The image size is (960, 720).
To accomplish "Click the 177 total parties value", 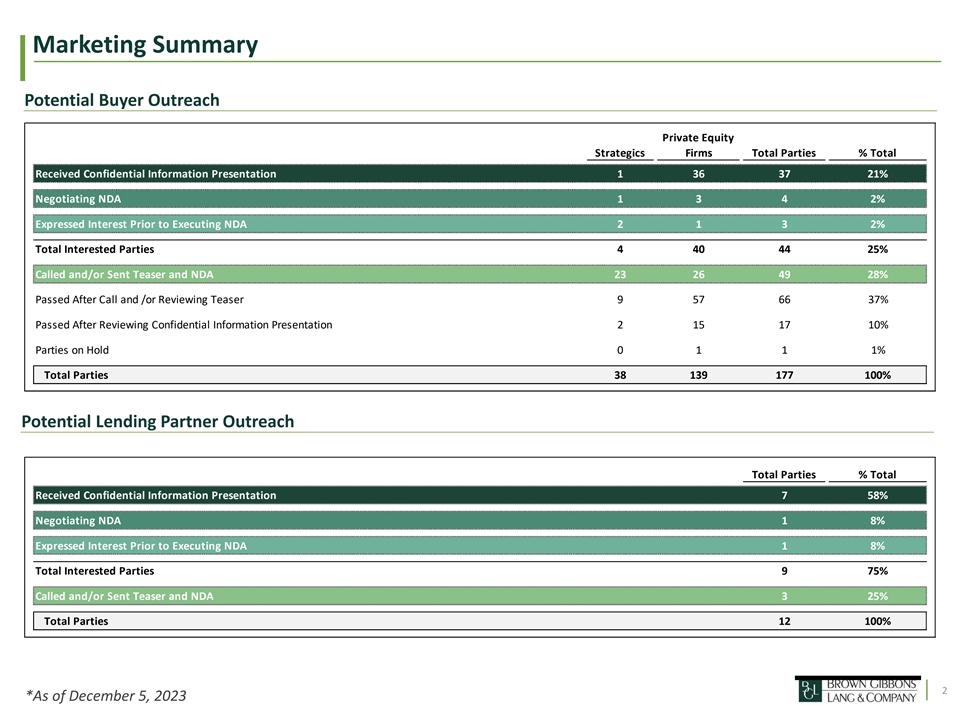I will (784, 375).
